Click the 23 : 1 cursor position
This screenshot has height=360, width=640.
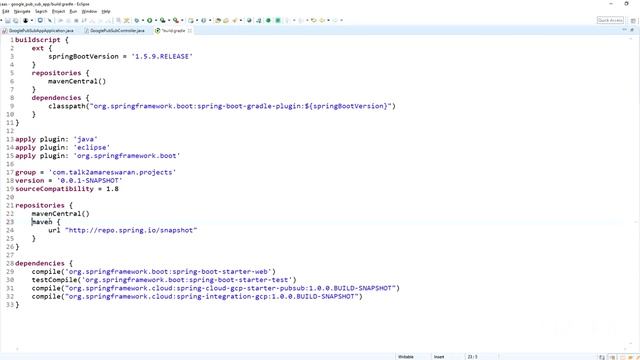tap(473, 357)
